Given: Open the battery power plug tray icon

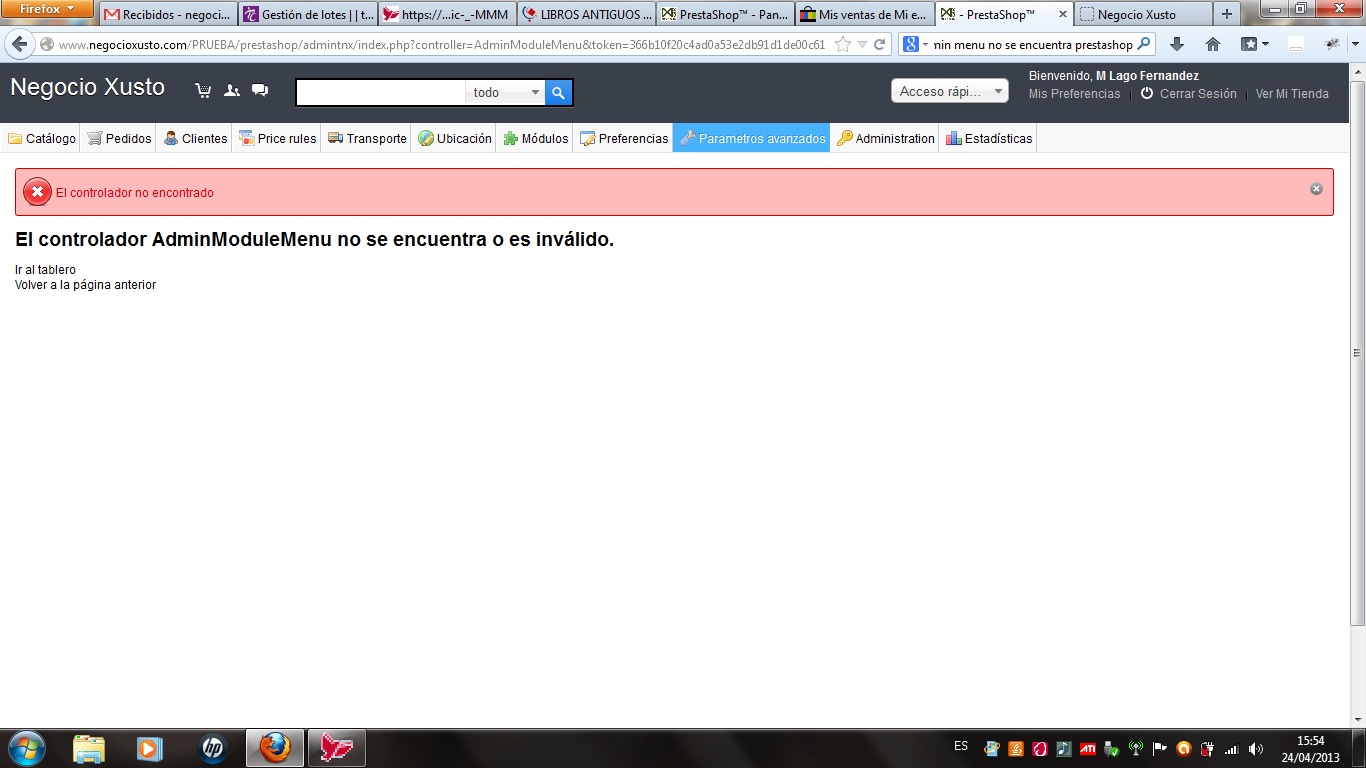Looking at the screenshot, I should point(1208,749).
